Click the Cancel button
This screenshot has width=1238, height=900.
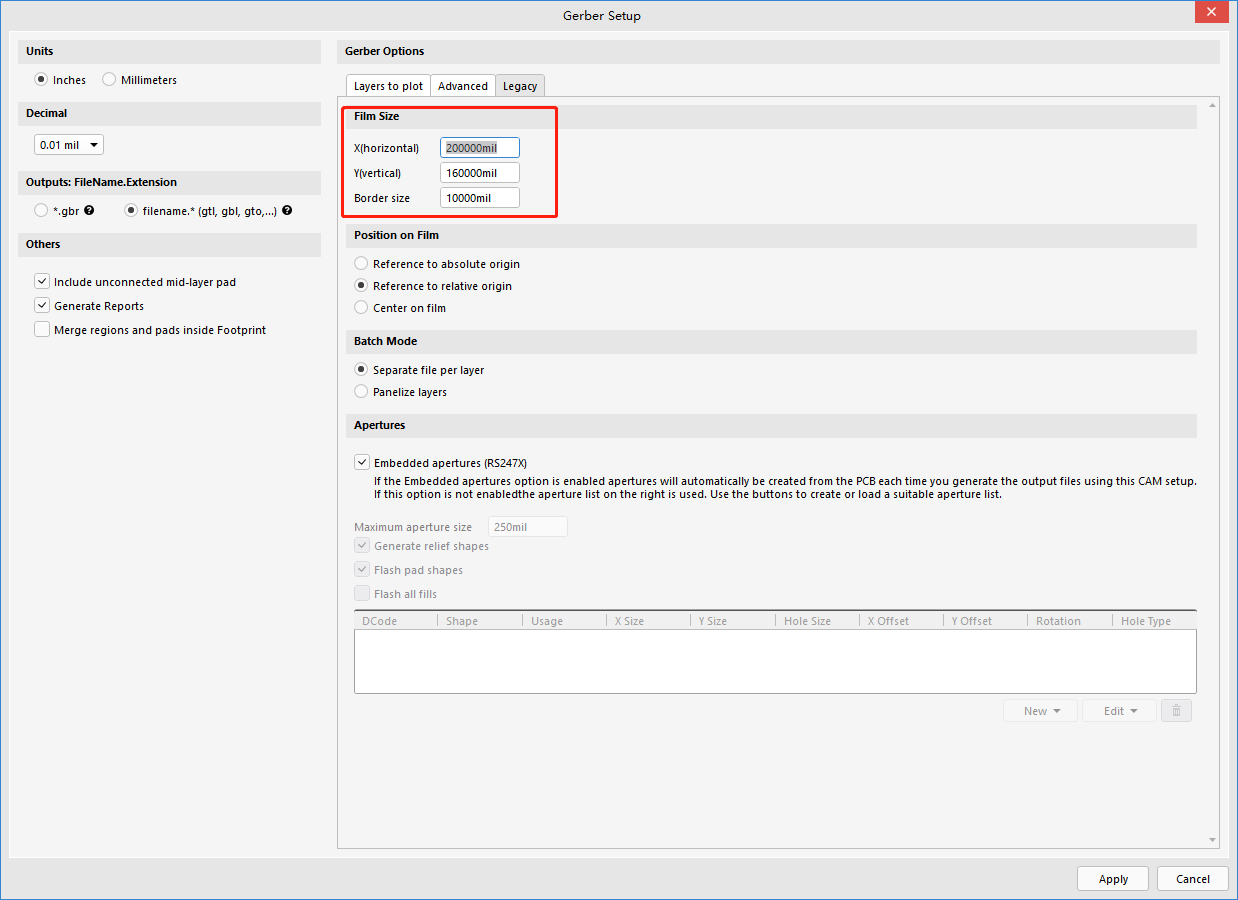point(1192,879)
